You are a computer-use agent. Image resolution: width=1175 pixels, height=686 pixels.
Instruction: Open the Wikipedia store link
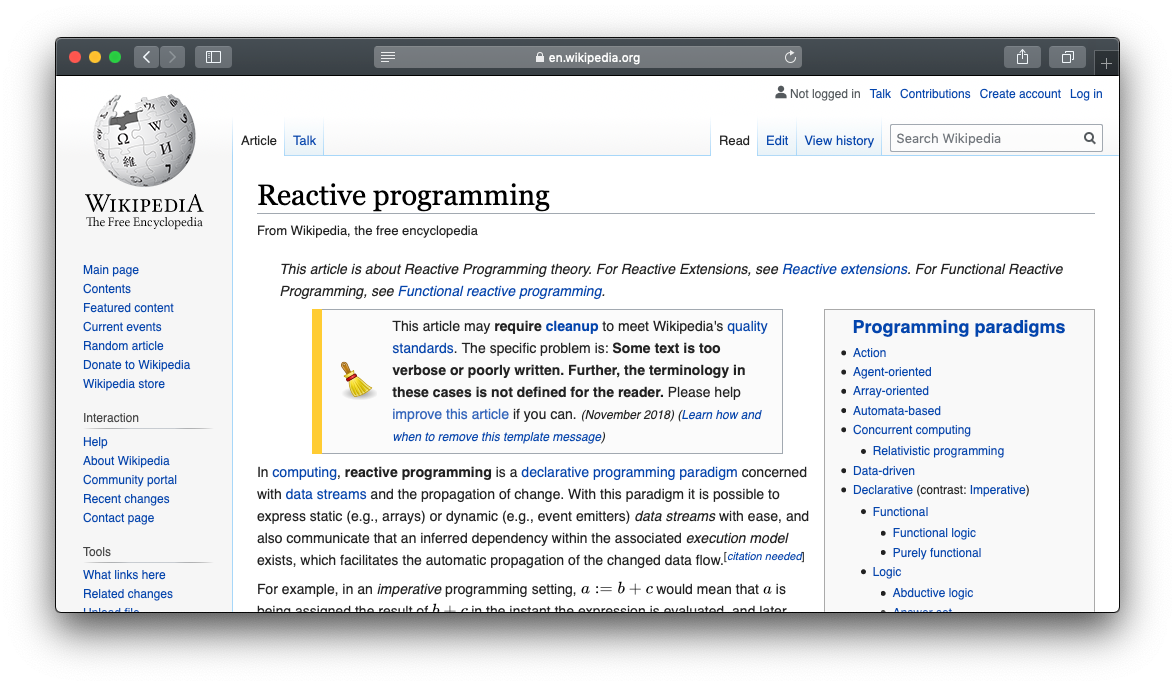124,384
